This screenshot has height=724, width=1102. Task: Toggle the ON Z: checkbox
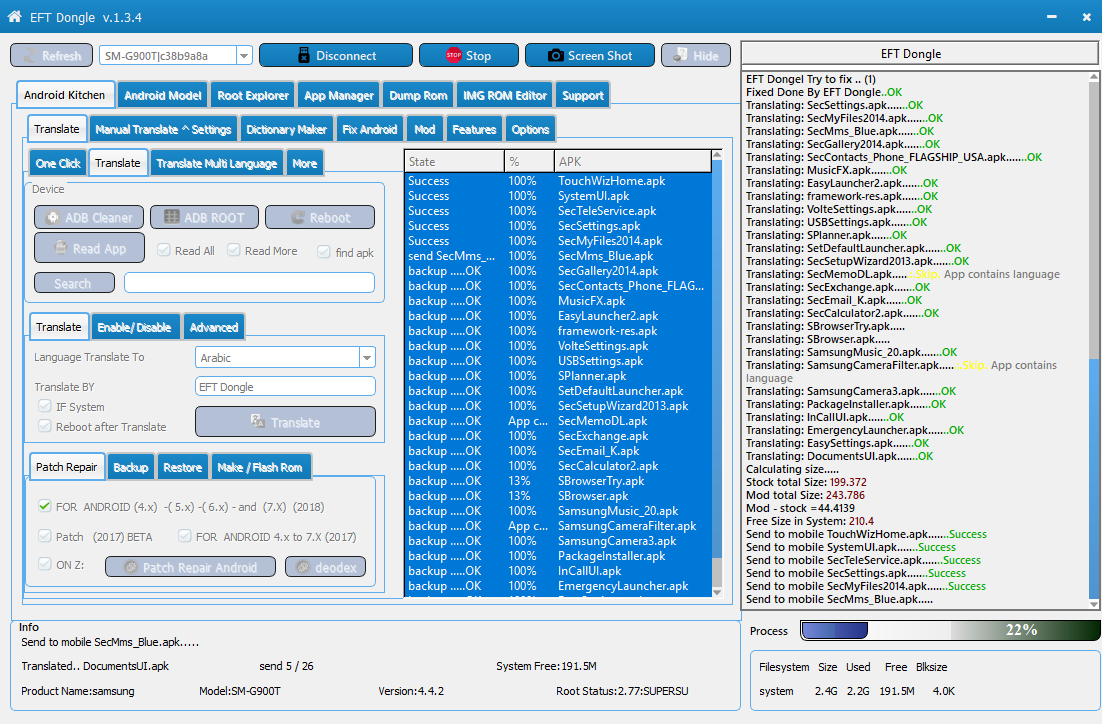click(x=45, y=564)
